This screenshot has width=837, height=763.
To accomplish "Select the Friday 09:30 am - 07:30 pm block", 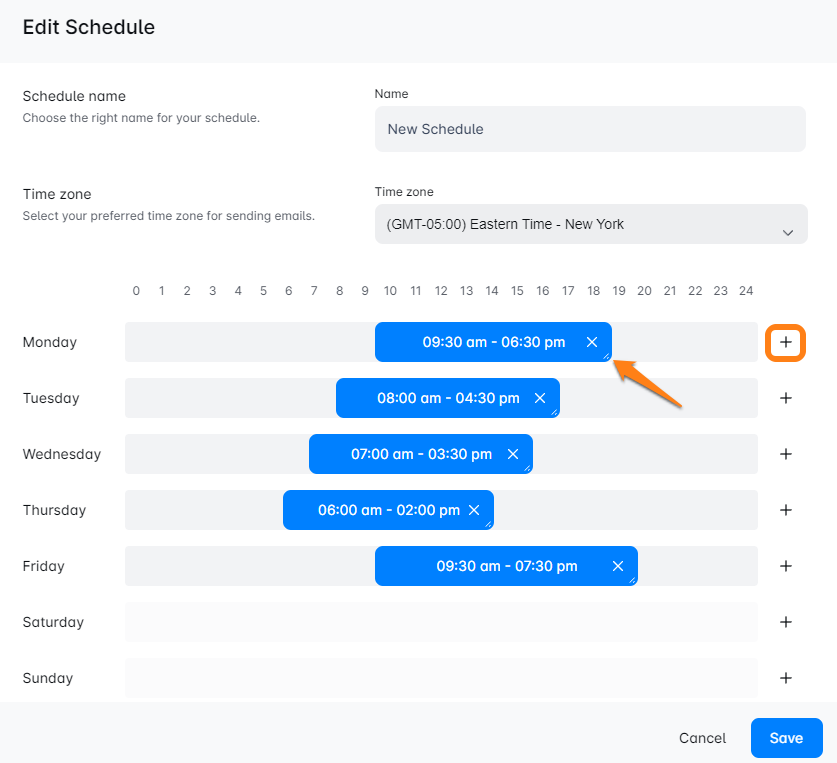I will point(506,566).
